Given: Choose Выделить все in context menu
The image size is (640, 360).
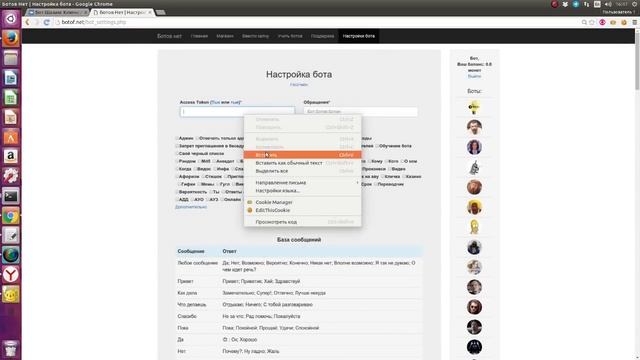Looking at the screenshot, I should [x=302, y=171].
